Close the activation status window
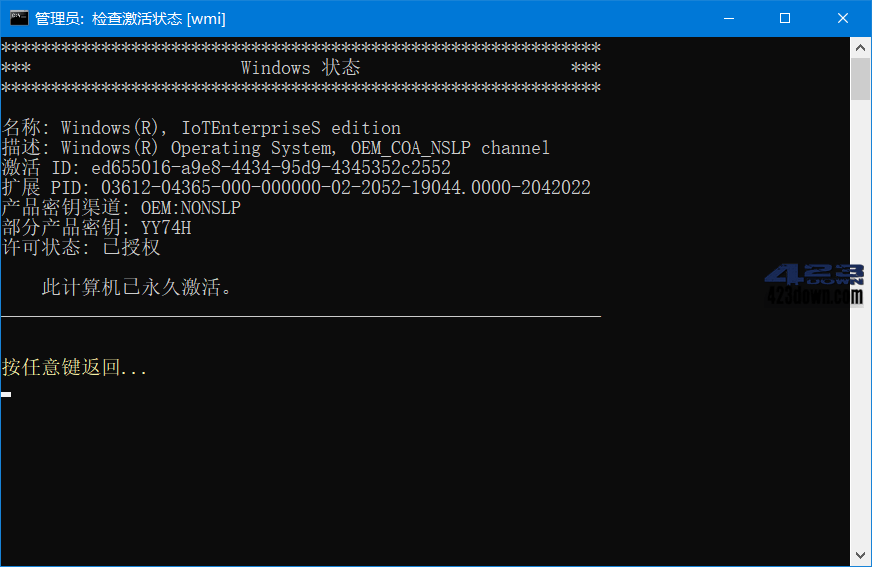 coord(843,18)
